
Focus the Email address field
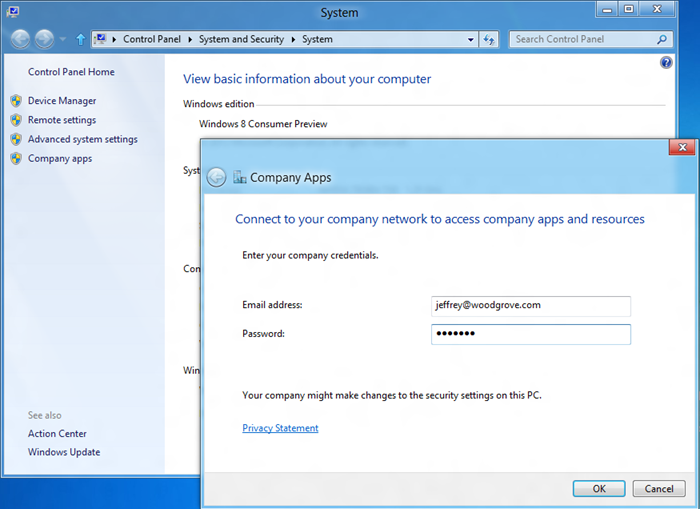pyautogui.click(x=530, y=305)
